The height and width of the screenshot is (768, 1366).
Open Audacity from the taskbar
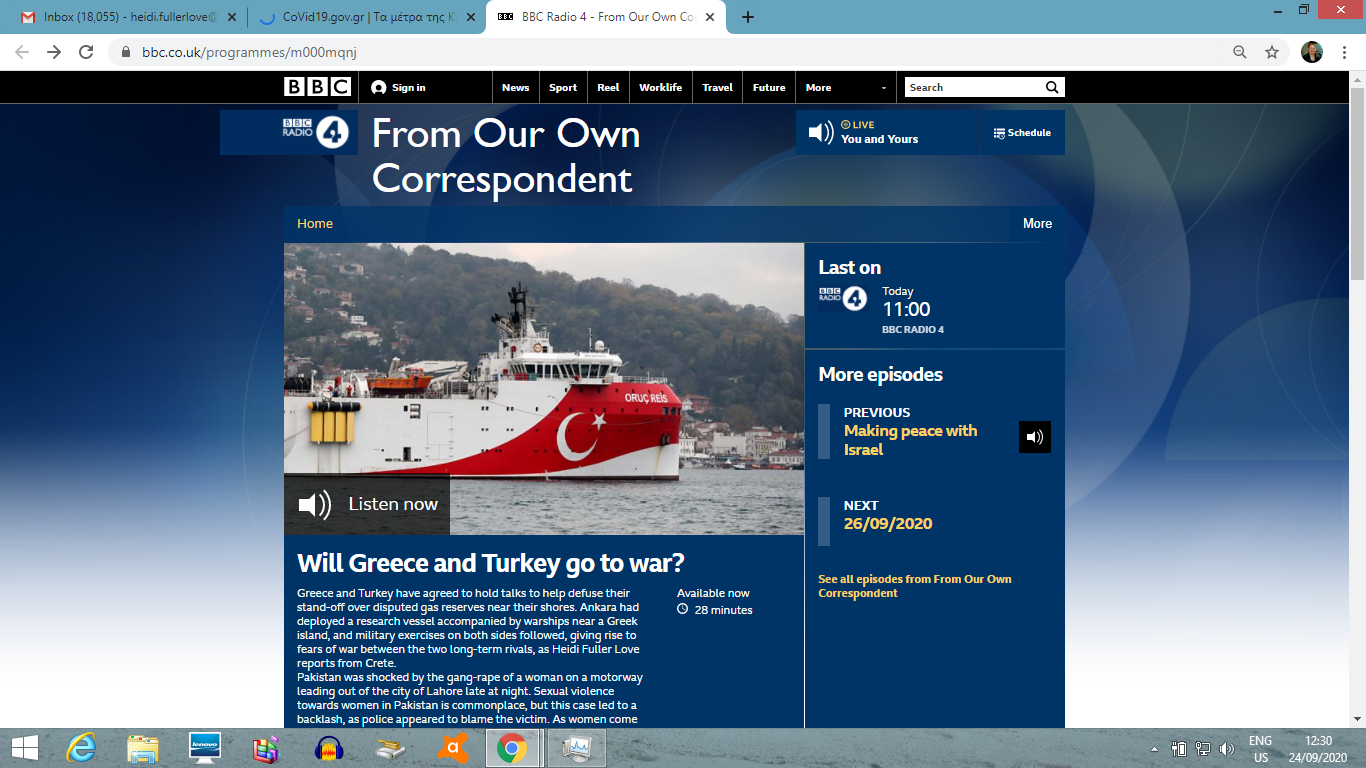tap(329, 748)
